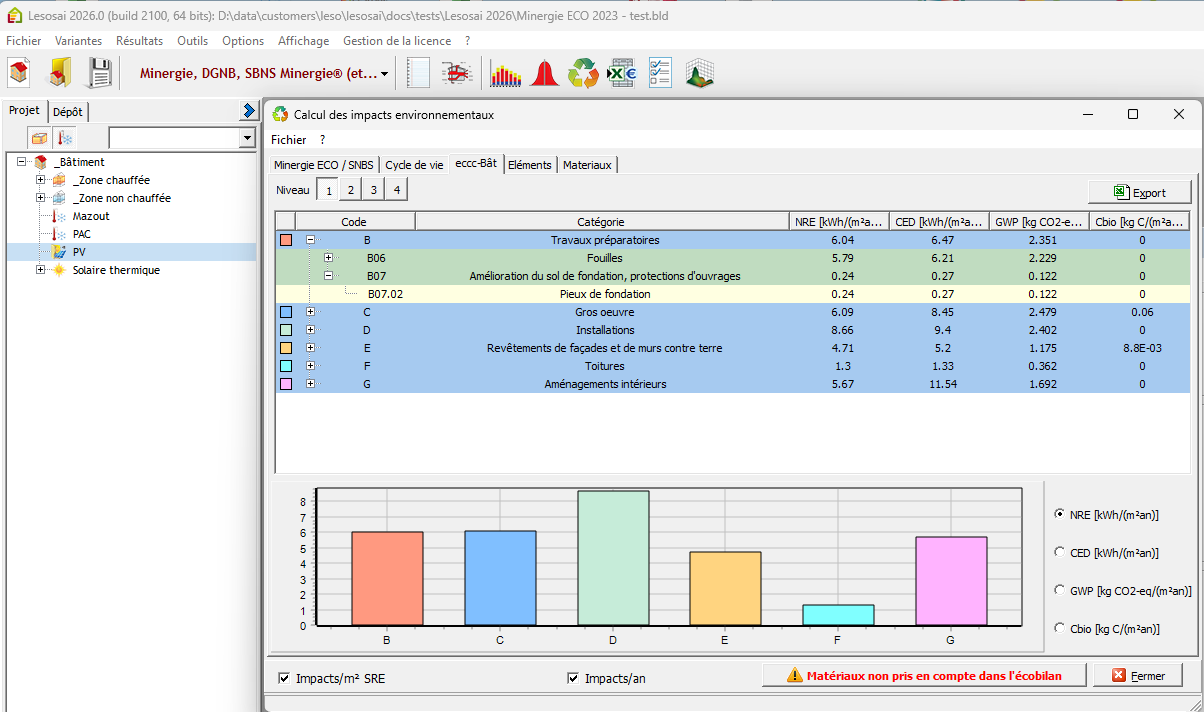The width and height of the screenshot is (1204, 712).
Task: Expand the _Zone chauffée tree node
Action: [x=41, y=180]
